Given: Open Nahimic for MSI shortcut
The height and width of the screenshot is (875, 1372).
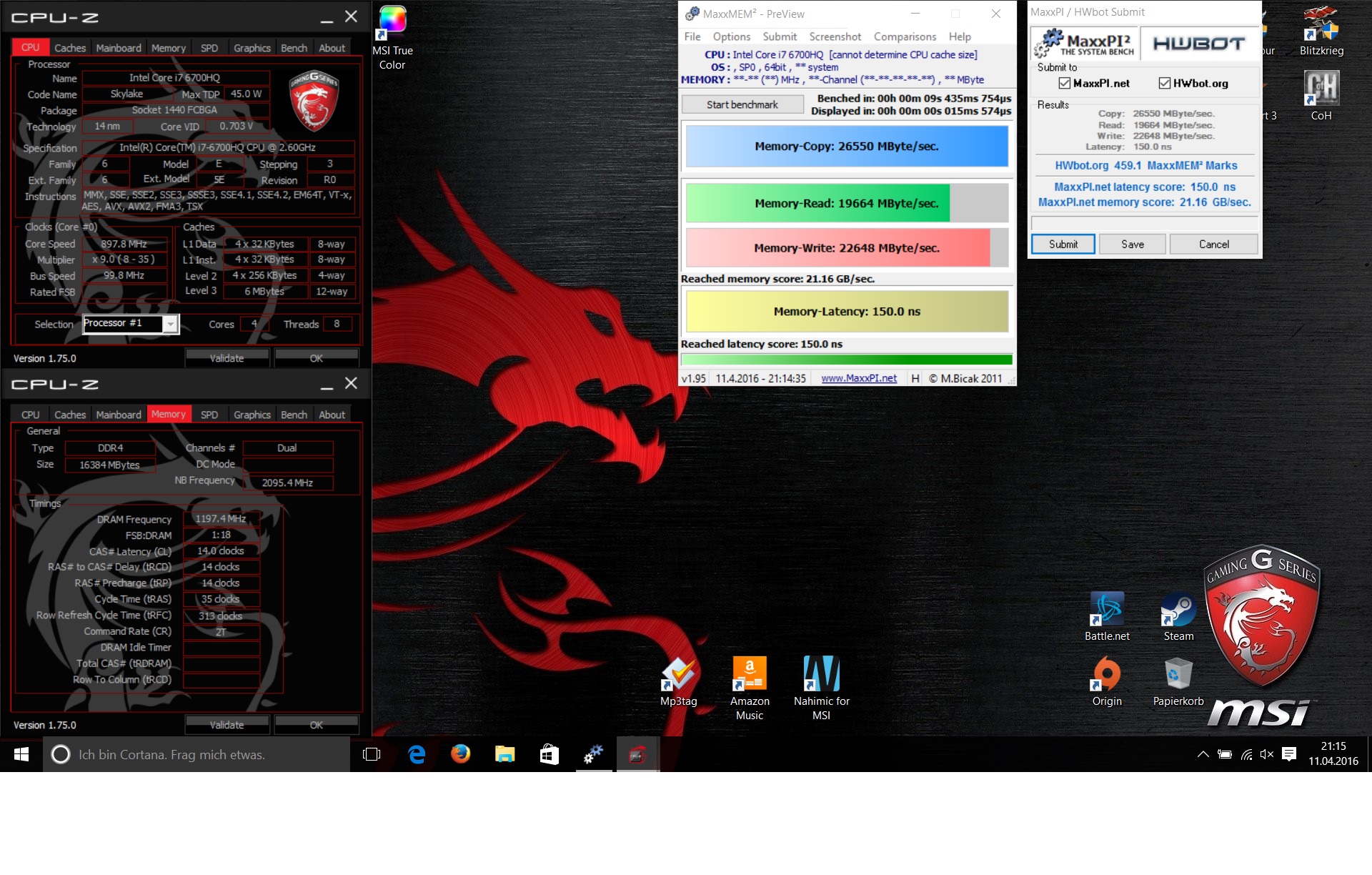Looking at the screenshot, I should click(821, 688).
